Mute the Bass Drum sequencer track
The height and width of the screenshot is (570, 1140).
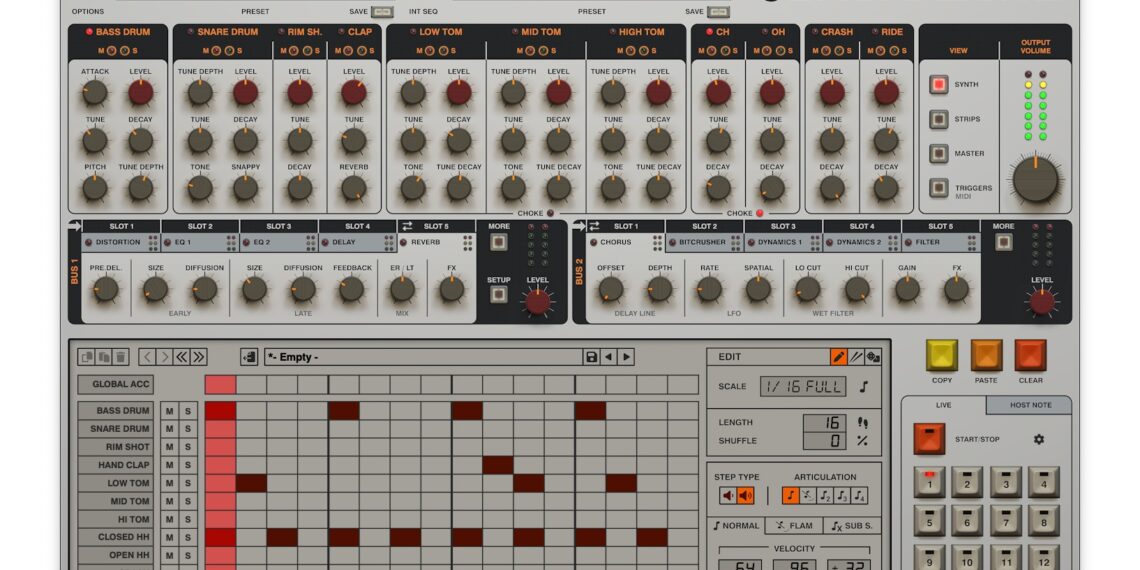(x=169, y=411)
